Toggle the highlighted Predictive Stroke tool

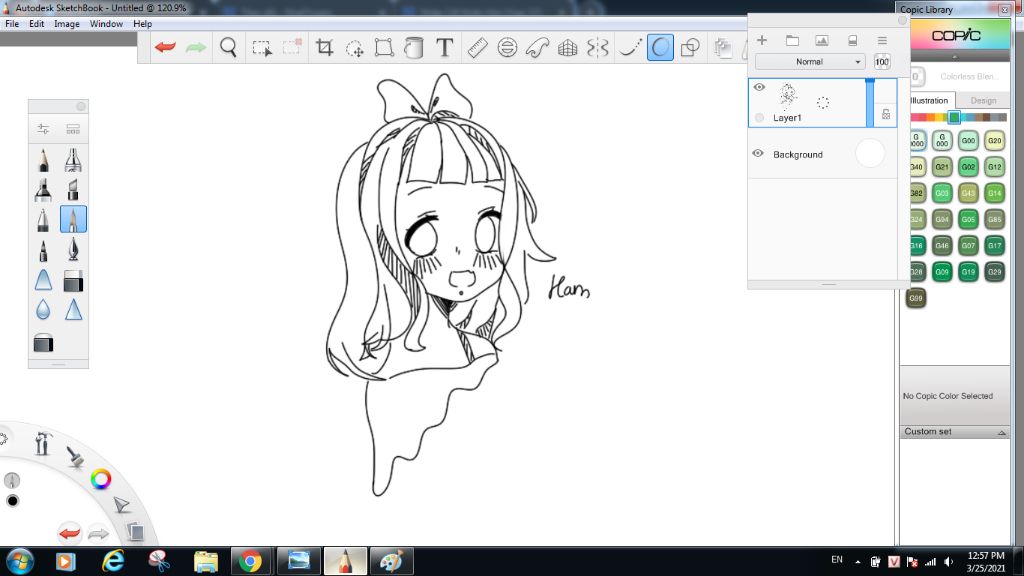(x=660, y=48)
